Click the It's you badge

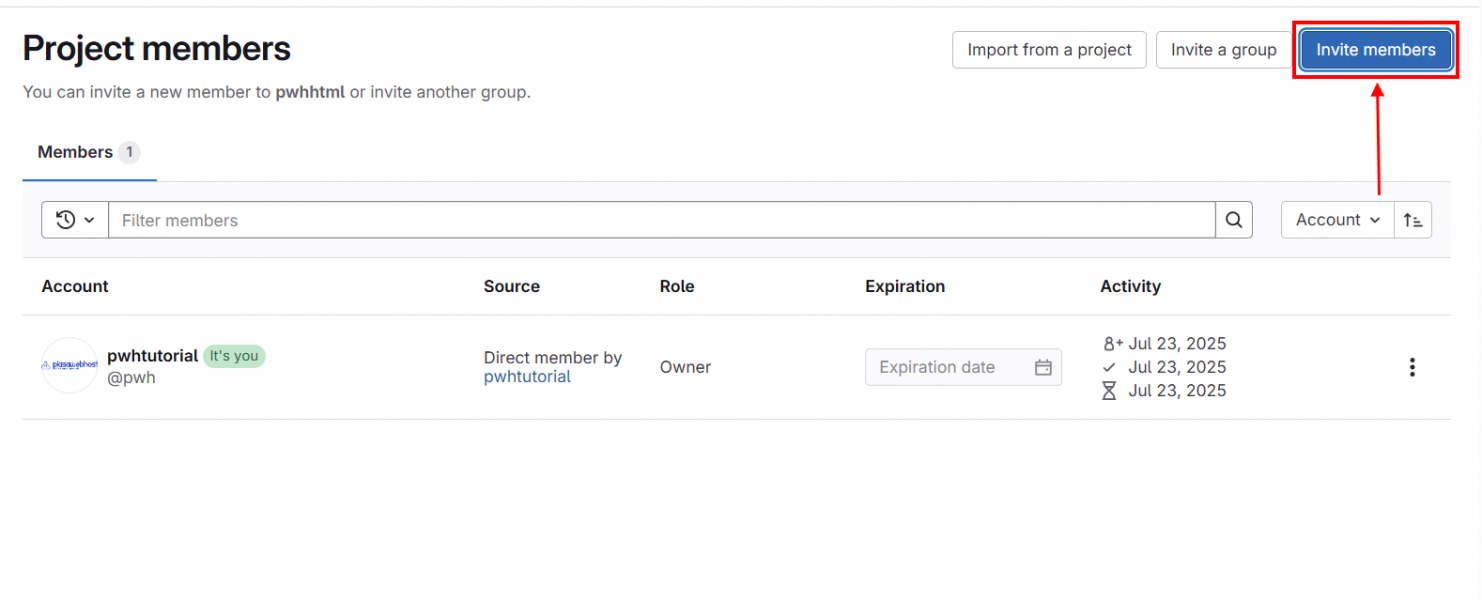[x=234, y=356]
